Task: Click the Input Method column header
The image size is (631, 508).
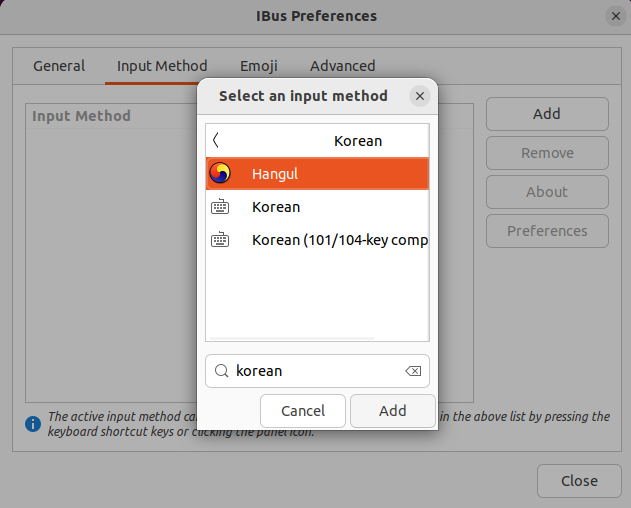Action: [81, 116]
